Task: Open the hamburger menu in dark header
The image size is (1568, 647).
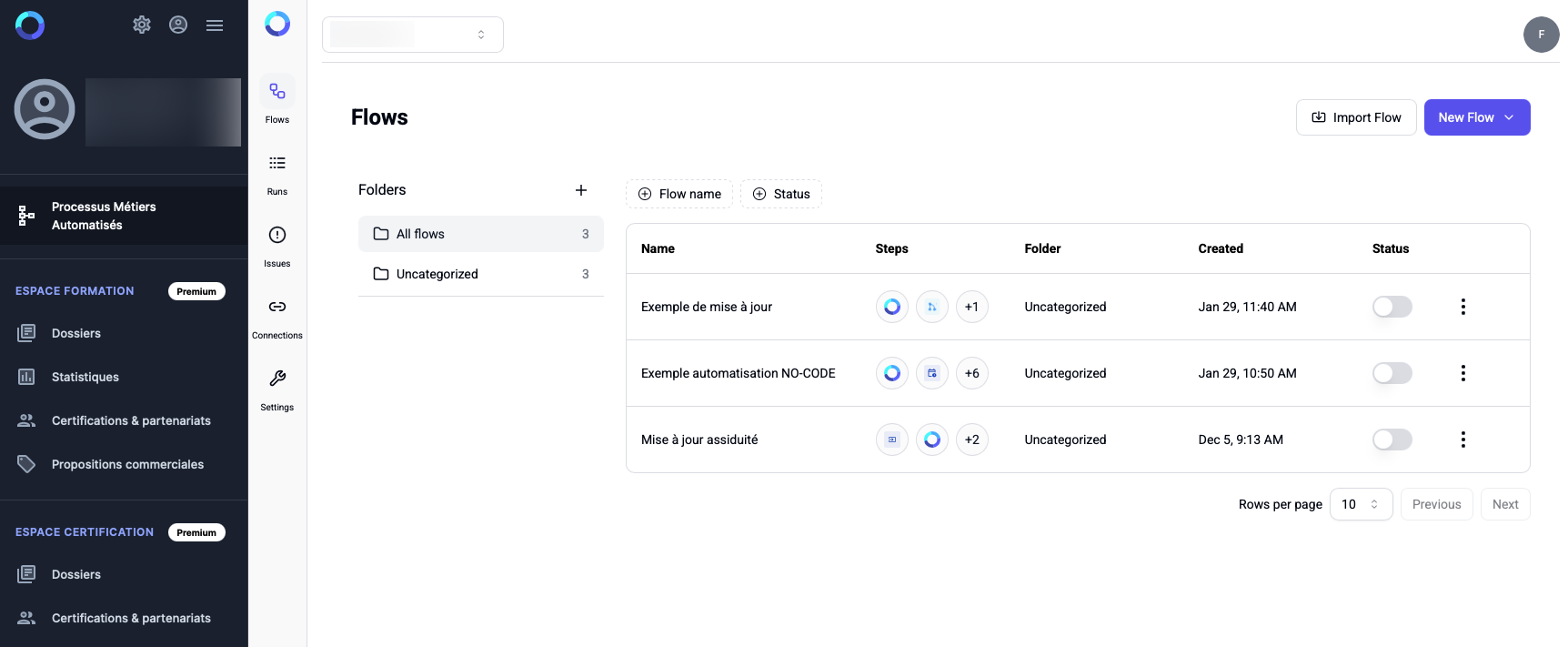Action: 215,25
